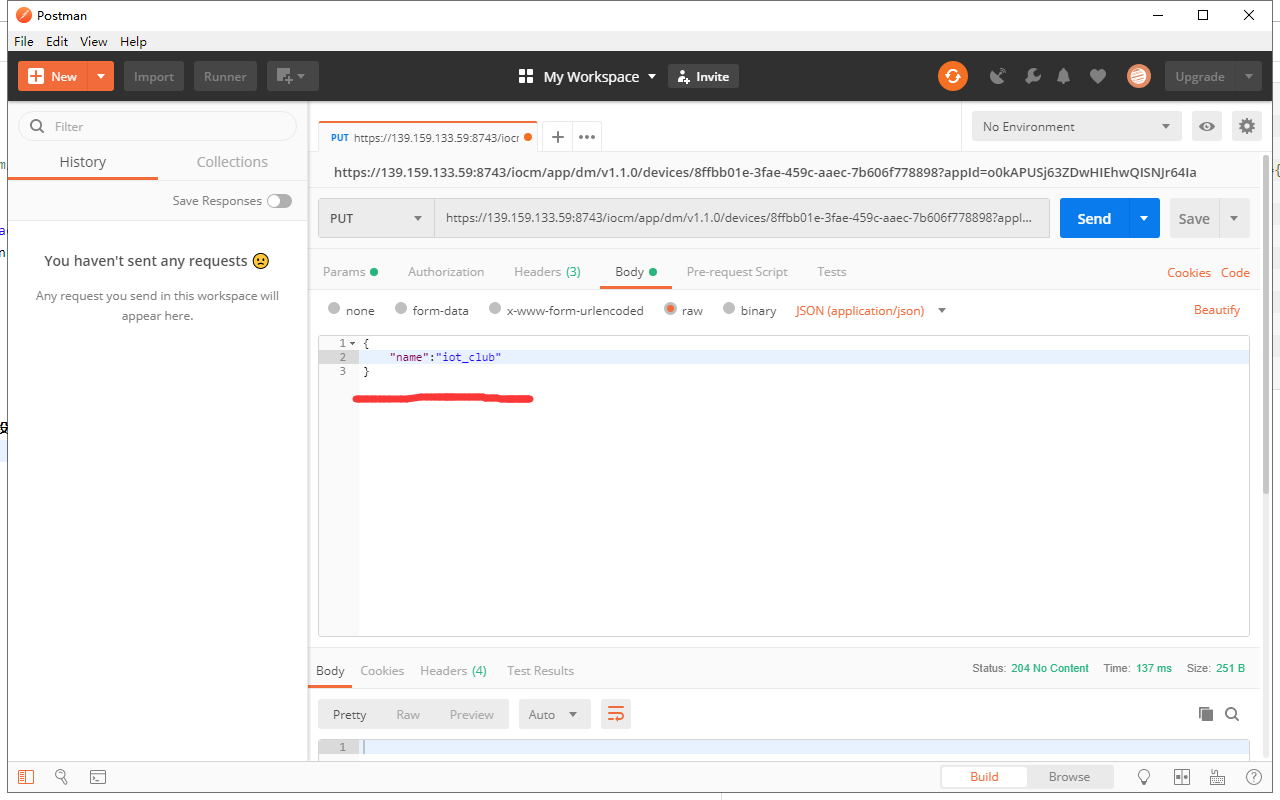Open settings via the wrench icon
Viewport: 1280px width, 800px height.
pos(1033,76)
